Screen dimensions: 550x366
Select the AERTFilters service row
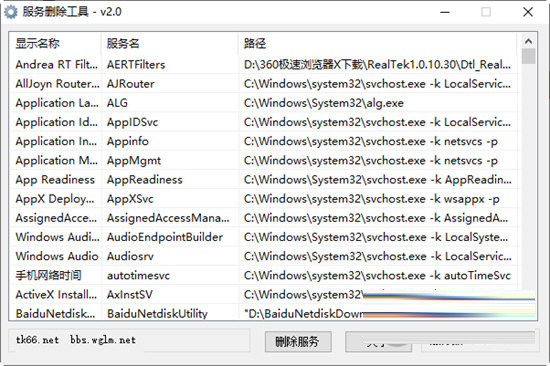(264, 65)
